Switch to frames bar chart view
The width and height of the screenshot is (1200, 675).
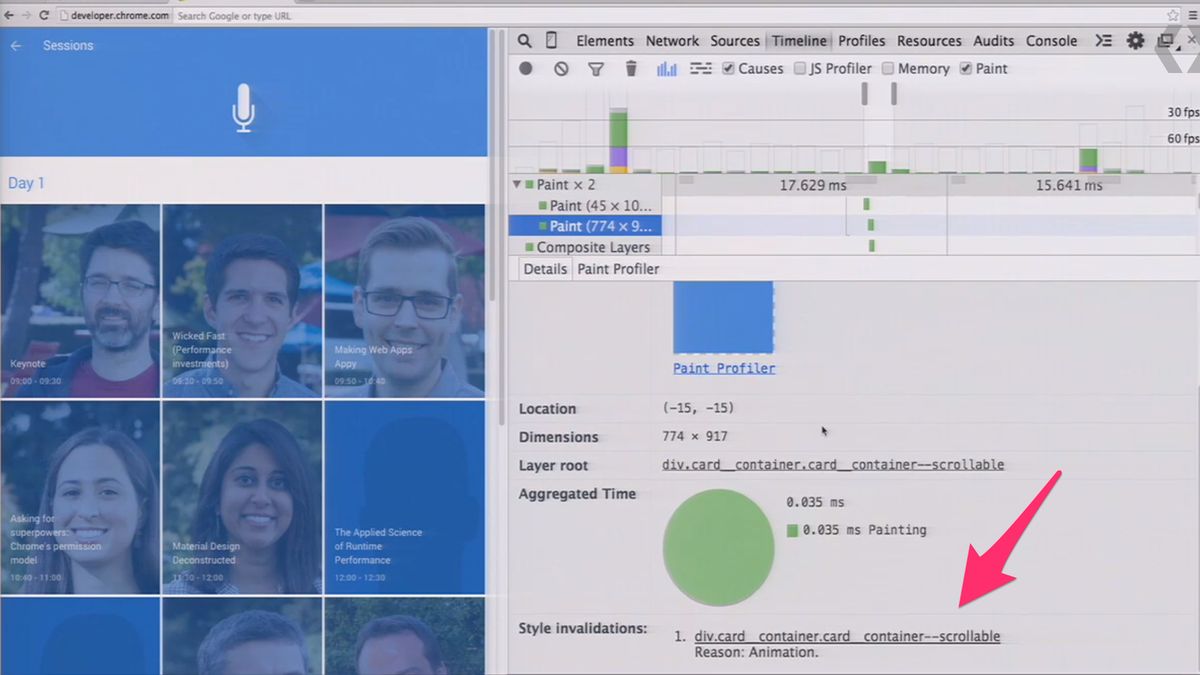coord(666,69)
